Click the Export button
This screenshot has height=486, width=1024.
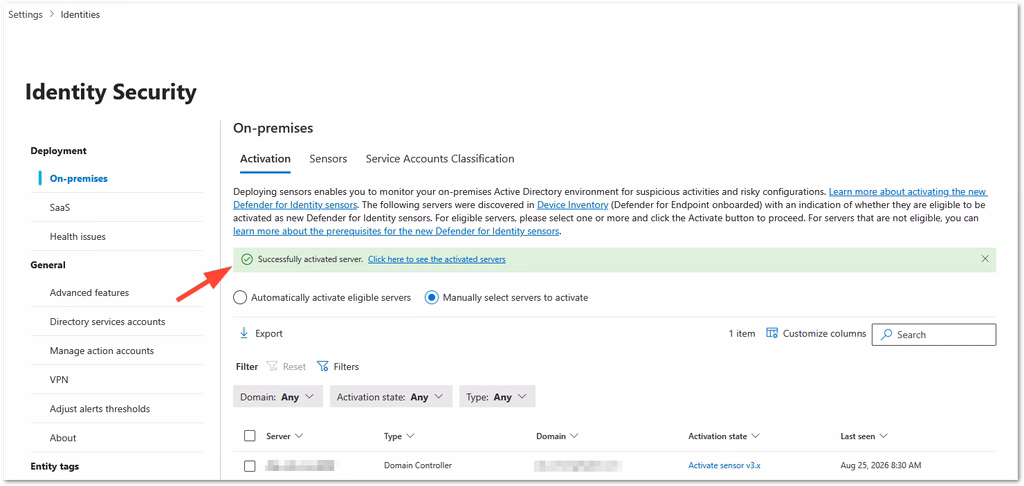click(261, 333)
